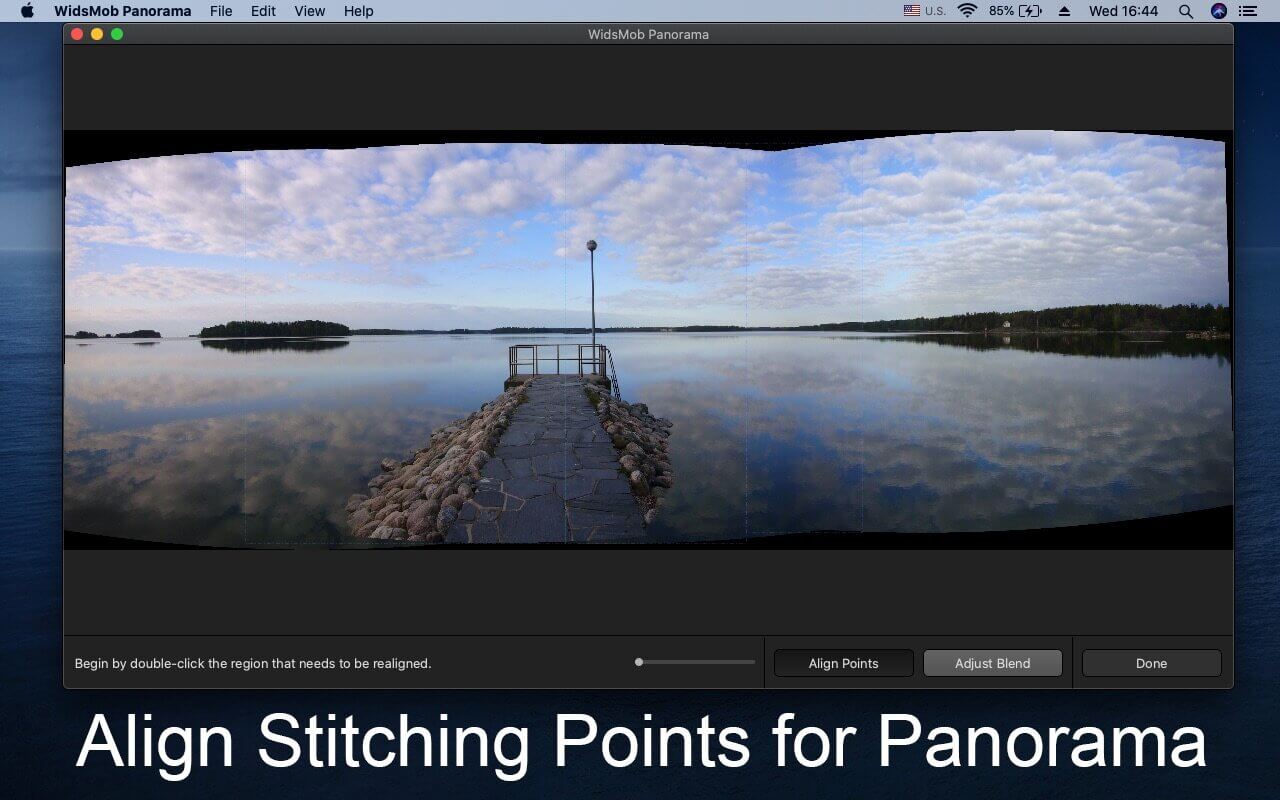Open the Notification Center icon
This screenshot has height=800, width=1280.
tap(1247, 11)
